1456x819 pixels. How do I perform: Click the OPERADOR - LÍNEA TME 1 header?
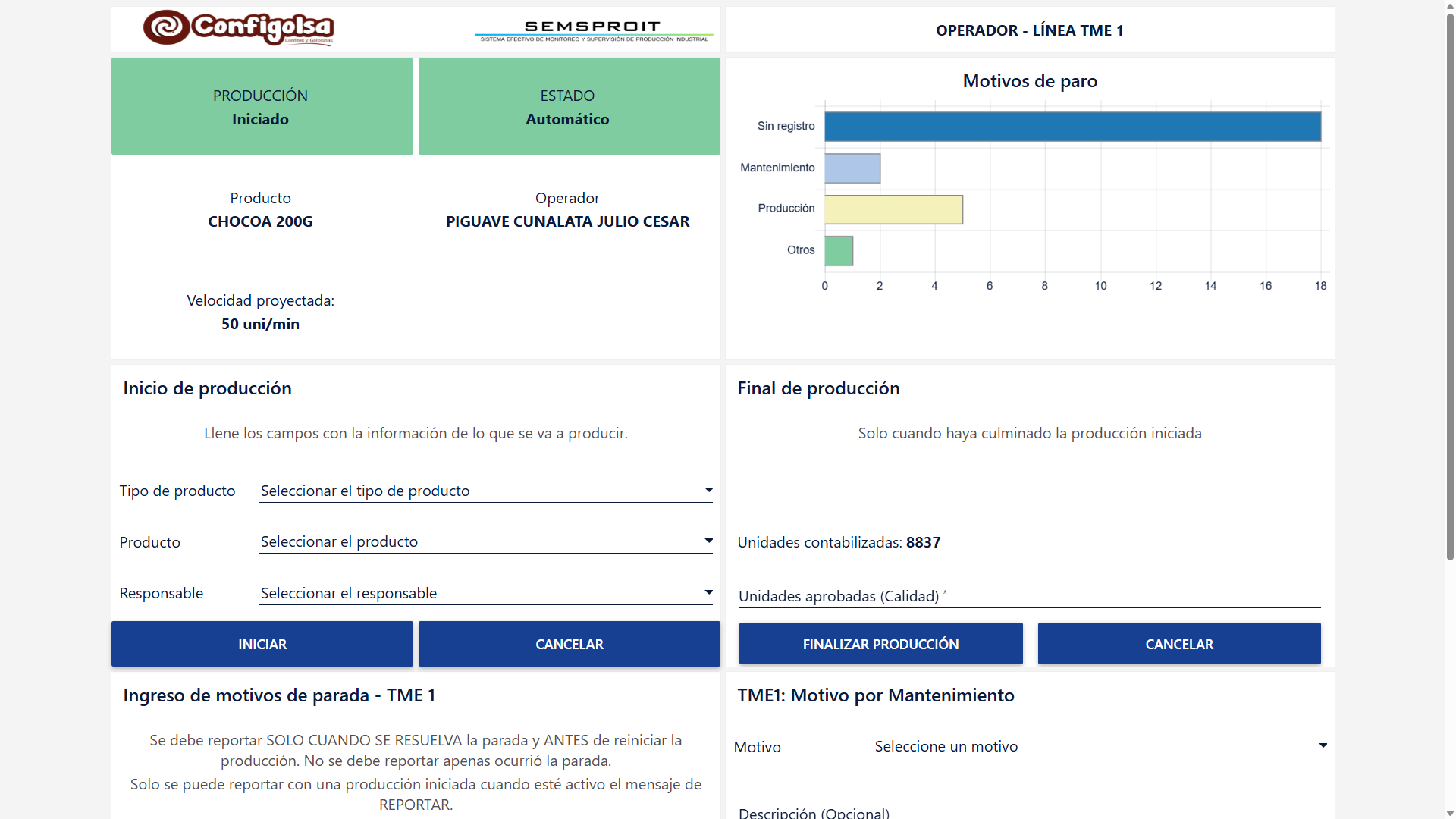tap(1029, 30)
